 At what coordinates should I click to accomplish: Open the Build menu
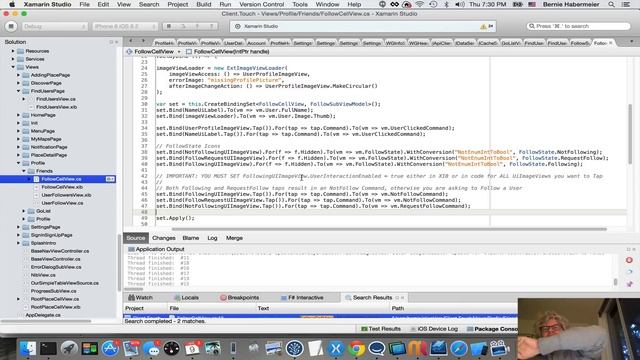[204, 4]
